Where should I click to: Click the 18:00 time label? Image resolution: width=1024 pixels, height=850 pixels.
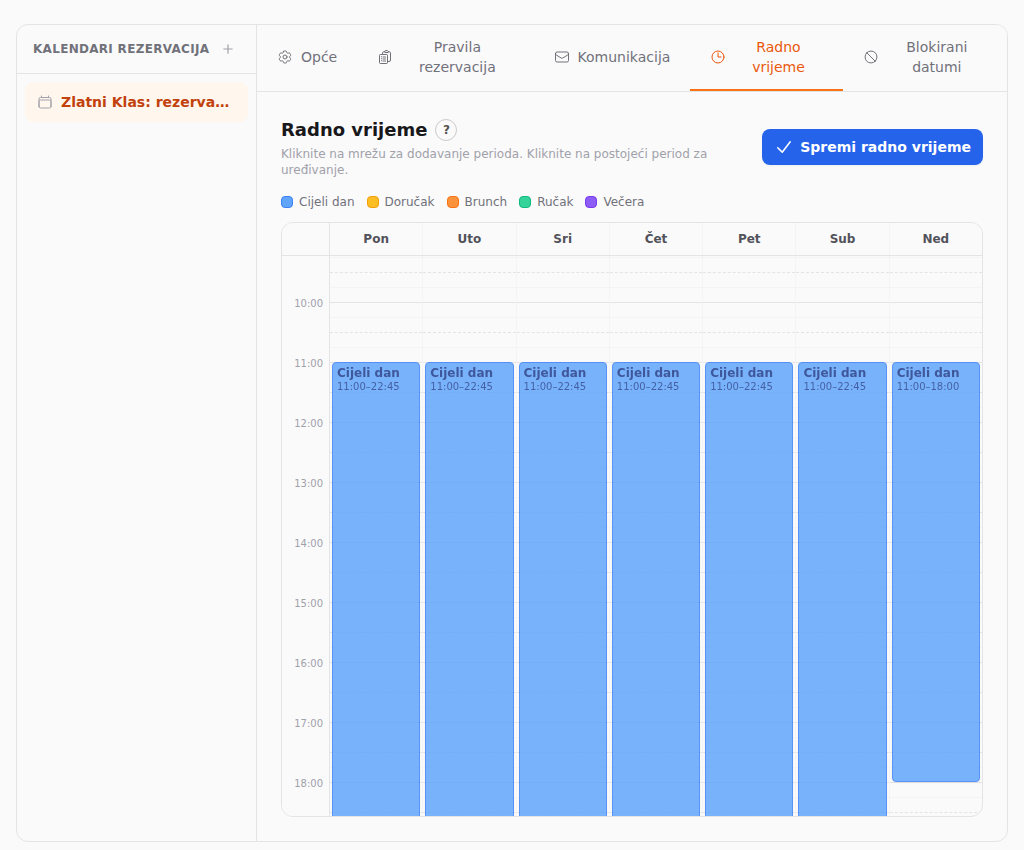tap(308, 783)
